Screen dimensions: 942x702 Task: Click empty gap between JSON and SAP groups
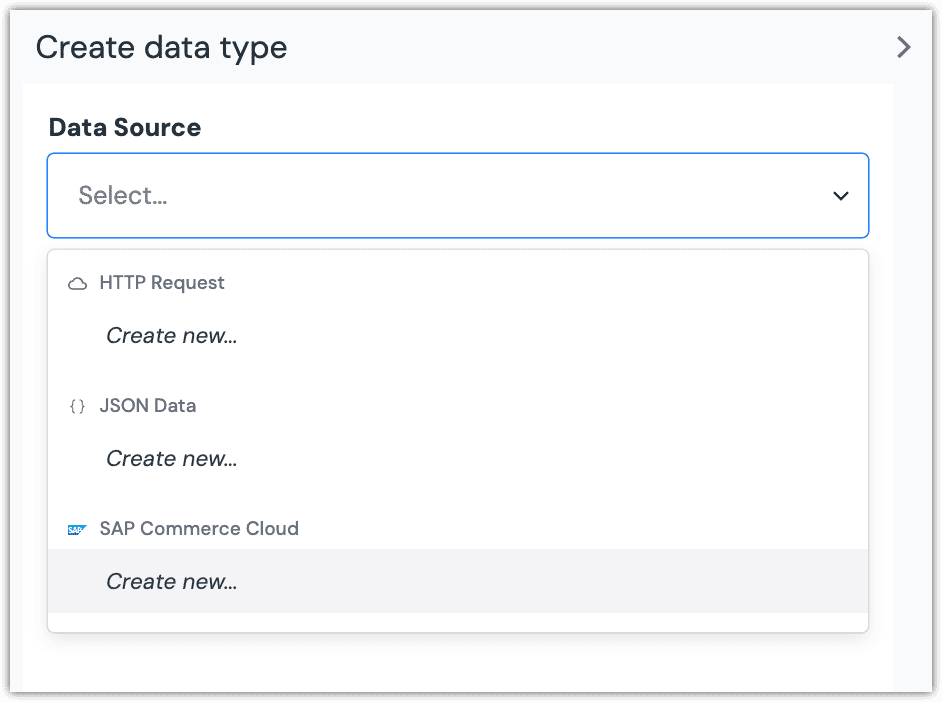click(x=458, y=500)
